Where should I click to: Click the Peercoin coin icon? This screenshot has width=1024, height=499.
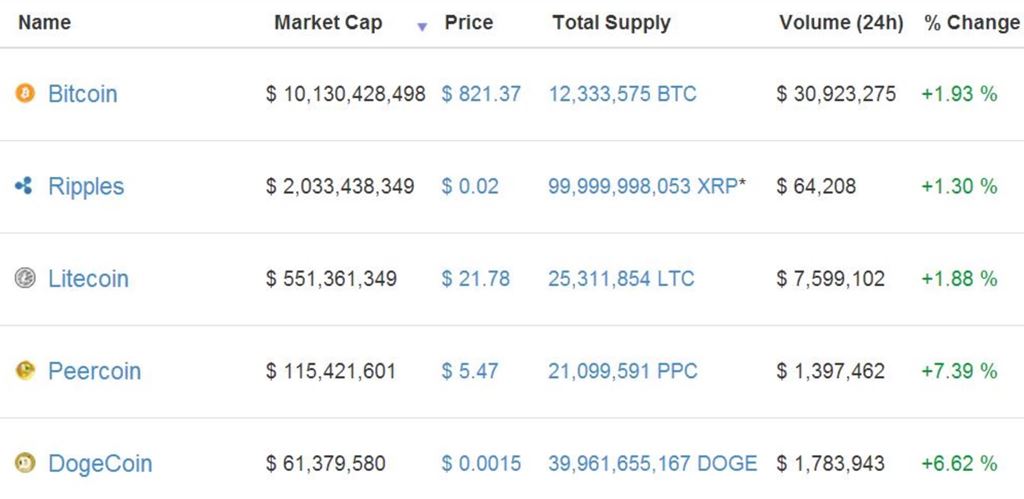coord(25,370)
